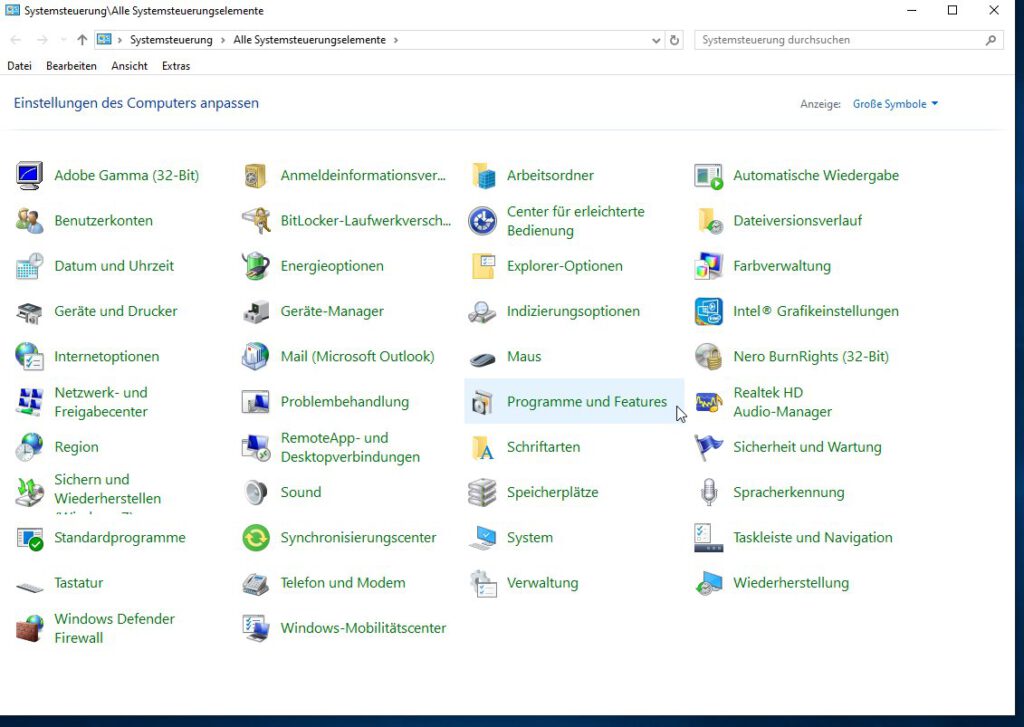This screenshot has width=1024, height=727.
Task: Click the forward navigation arrow
Action: (42, 40)
